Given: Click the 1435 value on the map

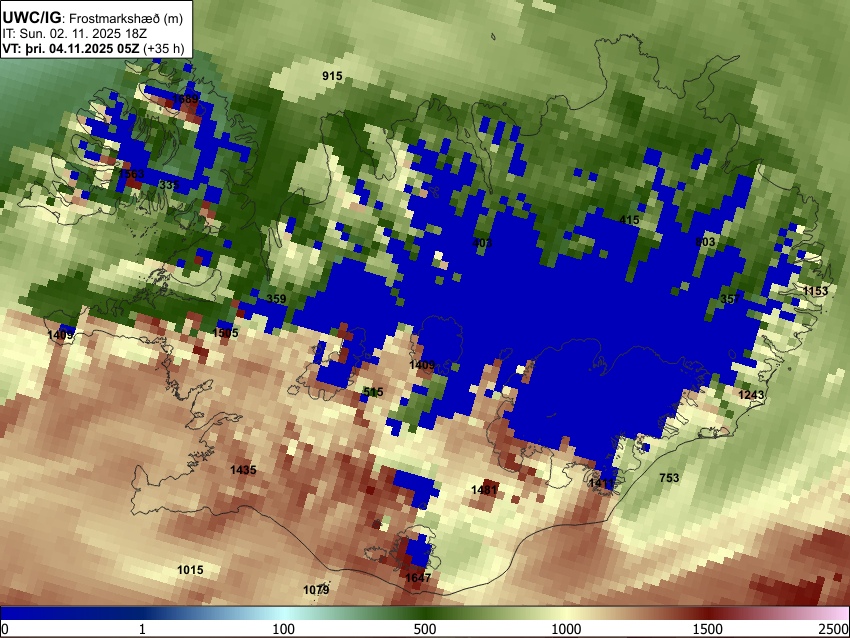Looking at the screenshot, I should pos(243,470).
